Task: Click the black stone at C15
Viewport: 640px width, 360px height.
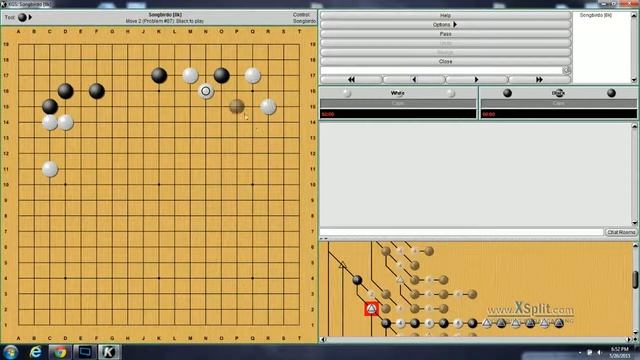Action: click(50, 107)
